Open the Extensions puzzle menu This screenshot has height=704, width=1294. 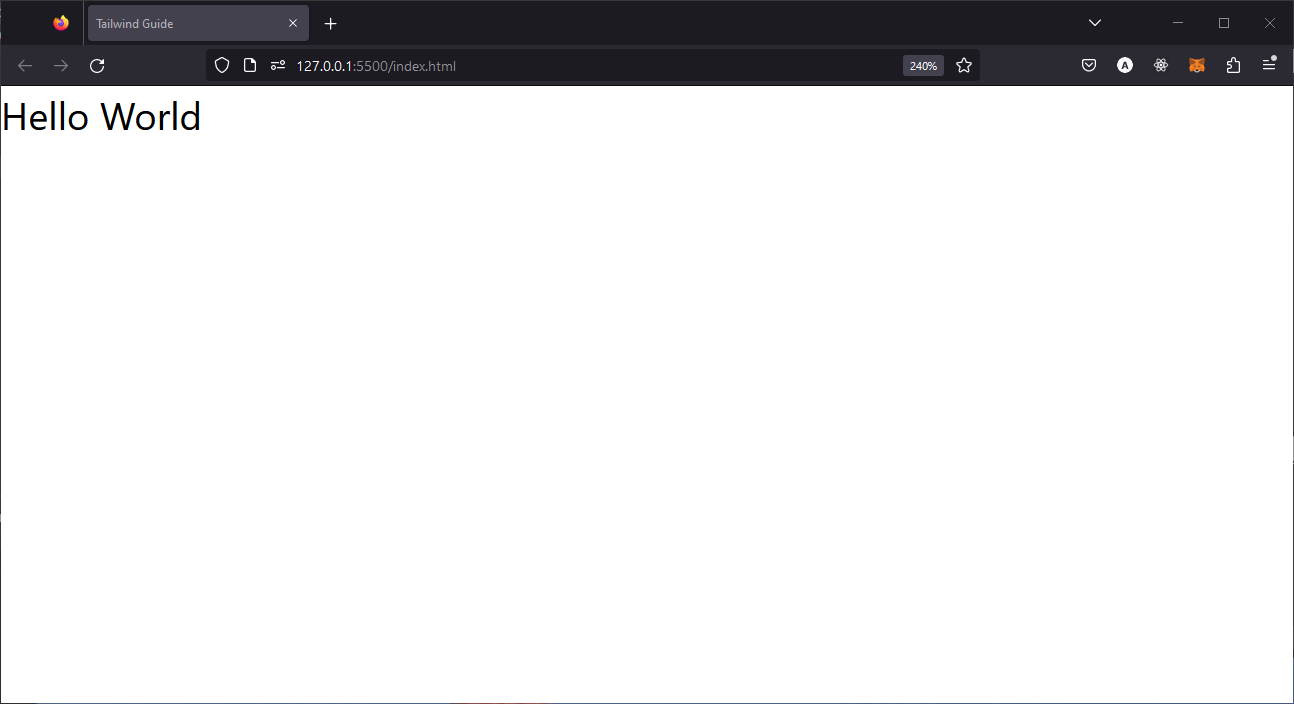tap(1233, 66)
